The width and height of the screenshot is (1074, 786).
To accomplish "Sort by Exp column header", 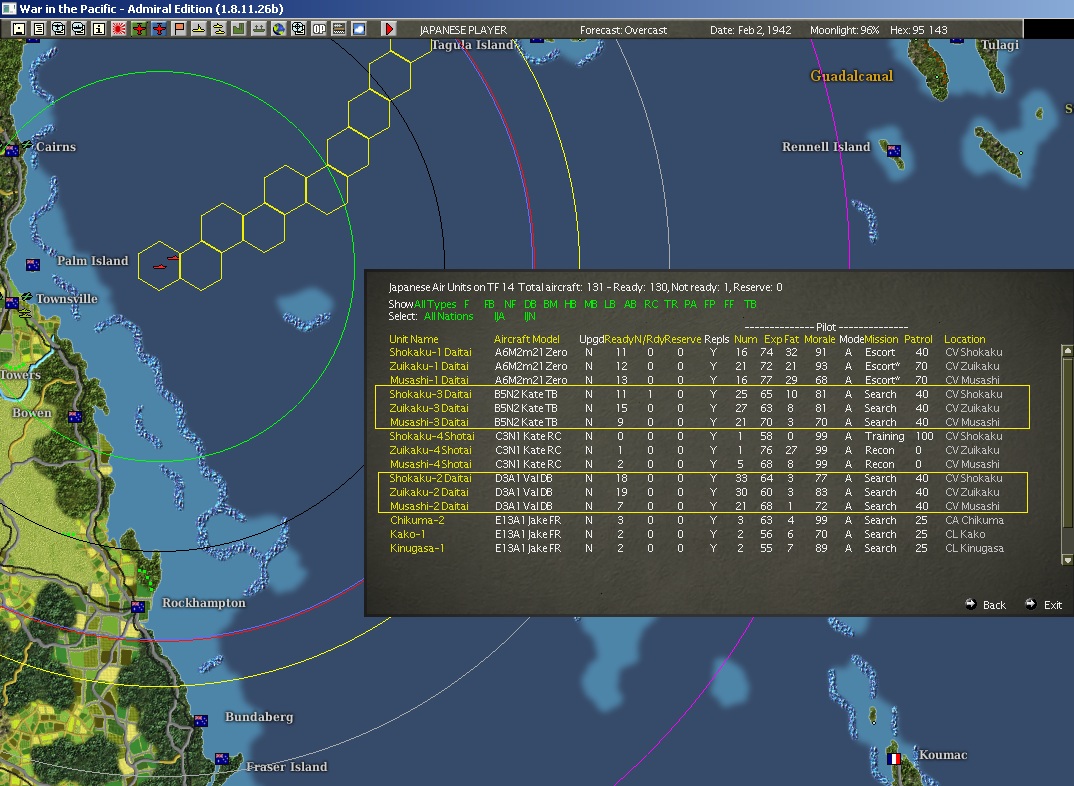I will (773, 339).
